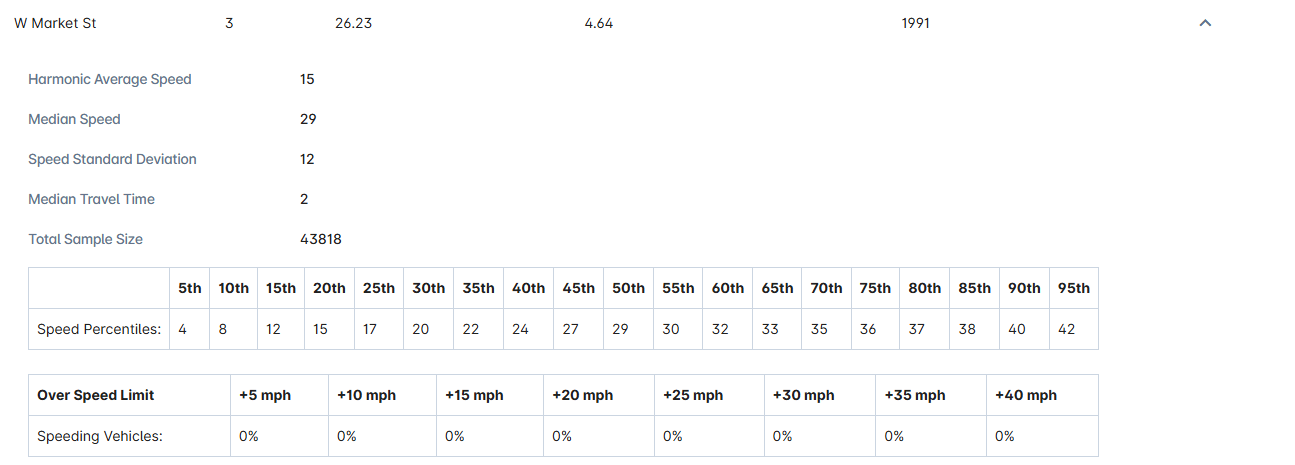Select the 95th percentile column header

pos(1074,288)
